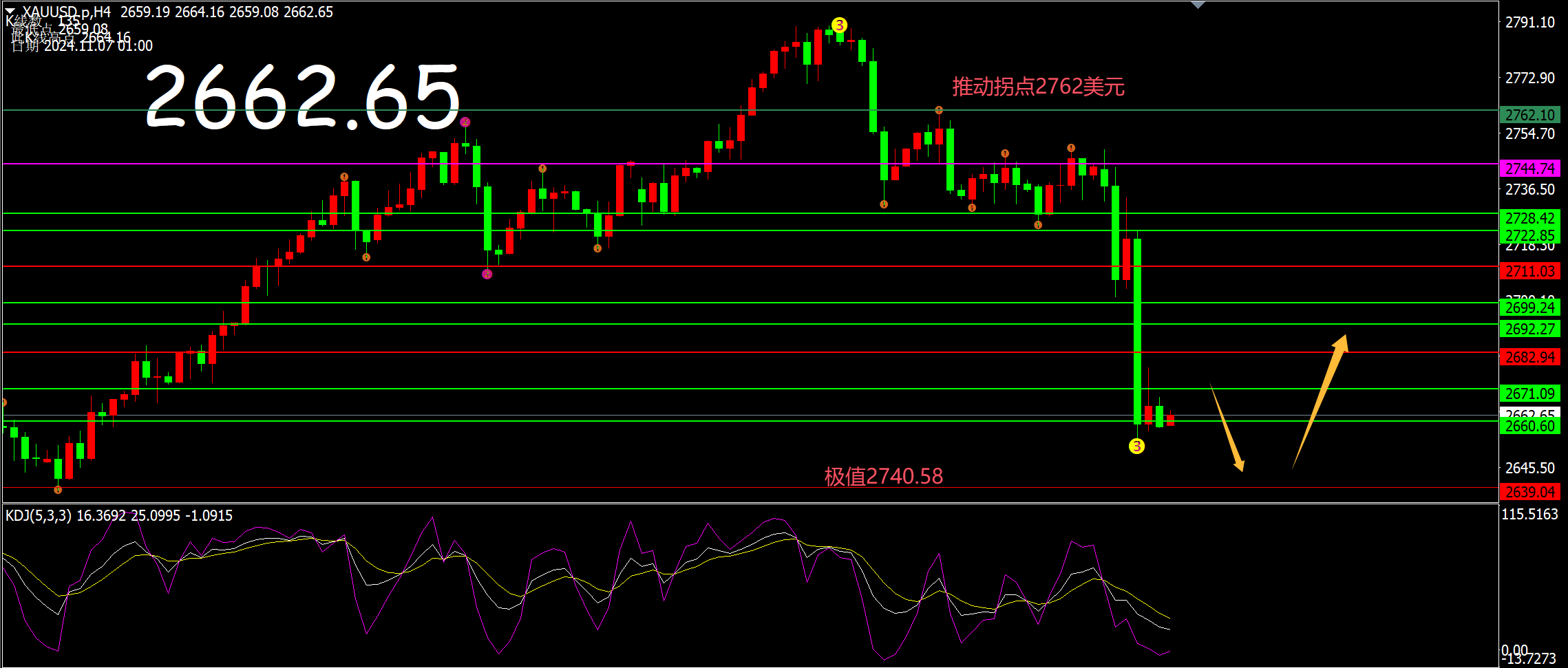The width and height of the screenshot is (1568, 668).
Task: Click the 2645.50 value on the price scale
Action: 1529,468
